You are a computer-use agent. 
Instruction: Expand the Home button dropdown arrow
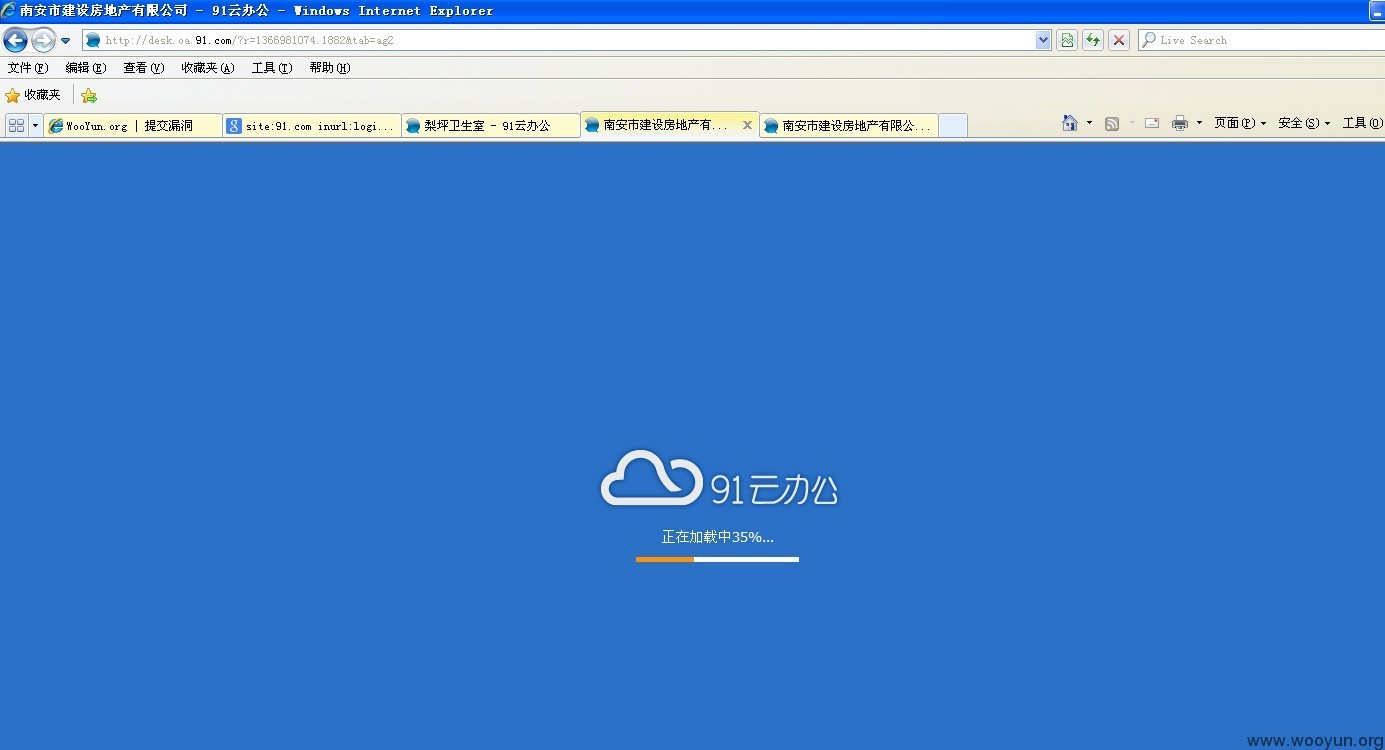(1089, 123)
